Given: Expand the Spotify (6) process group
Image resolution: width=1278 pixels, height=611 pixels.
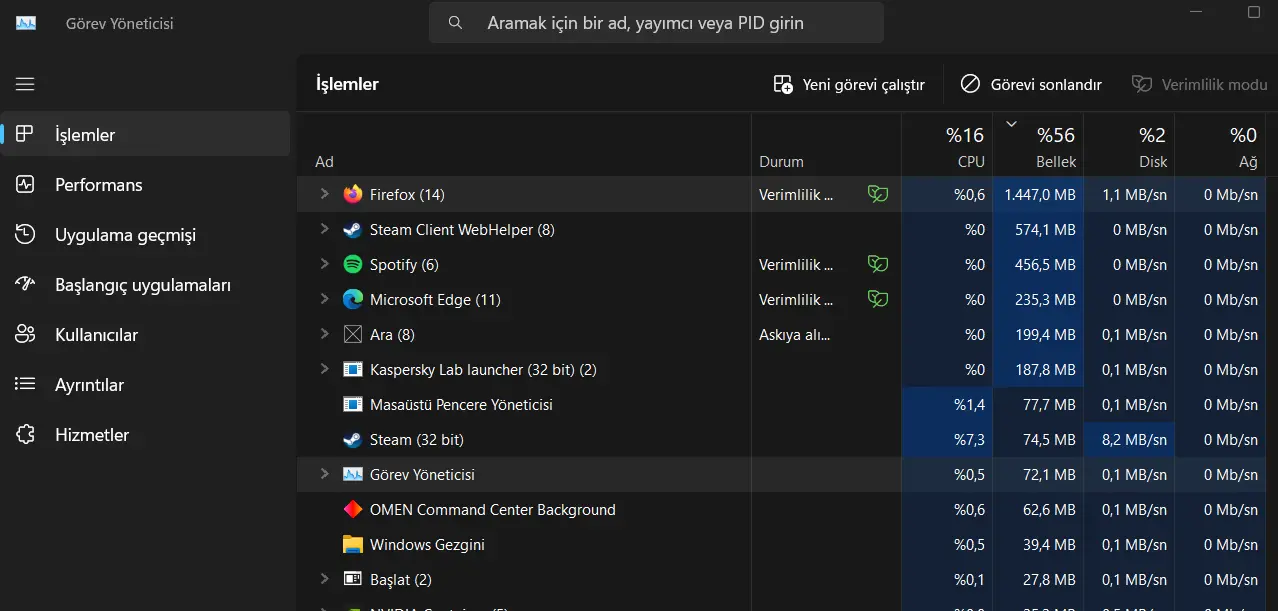Looking at the screenshot, I should pos(324,264).
